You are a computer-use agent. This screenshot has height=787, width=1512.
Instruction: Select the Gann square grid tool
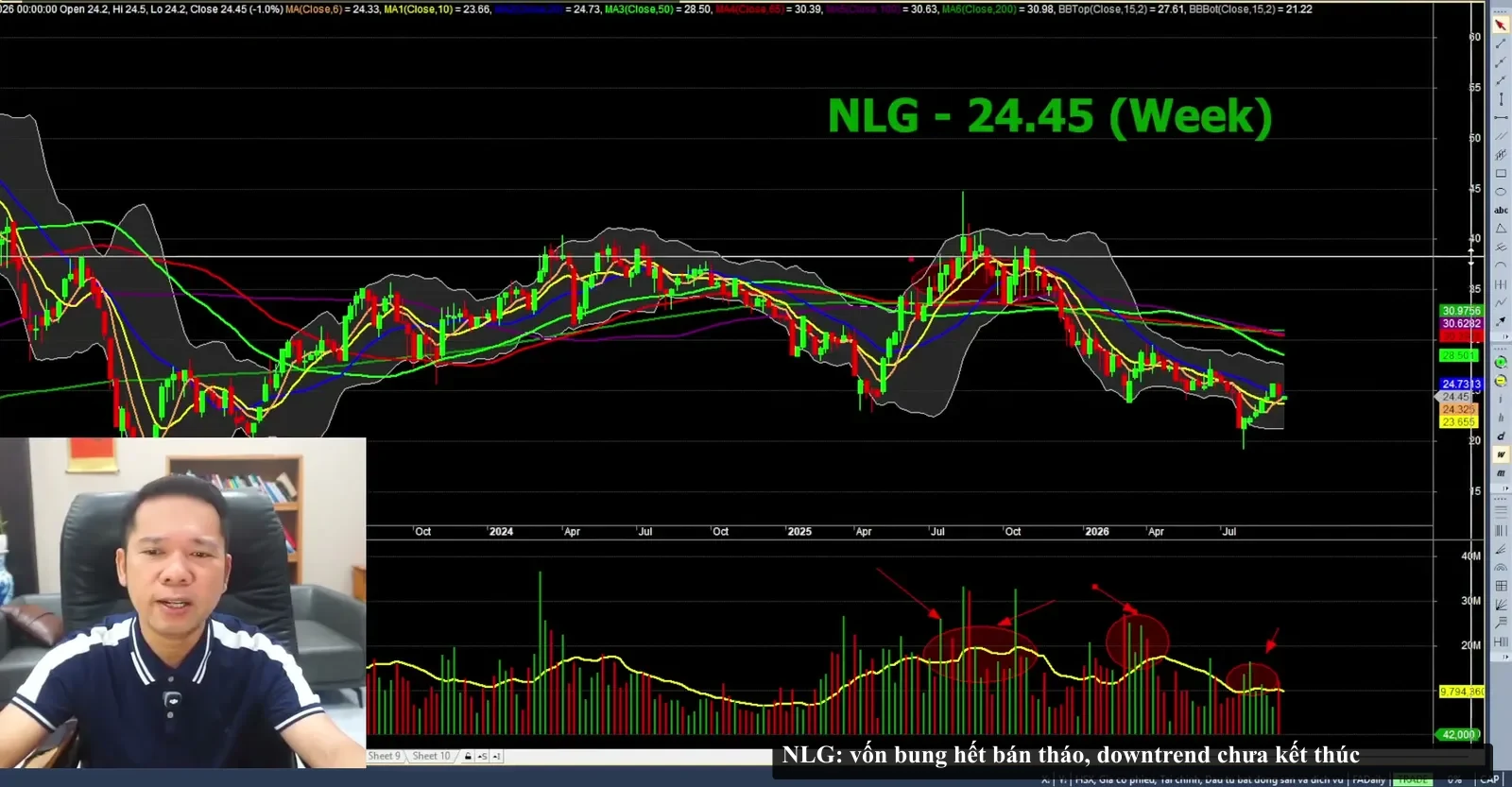tap(1501, 586)
